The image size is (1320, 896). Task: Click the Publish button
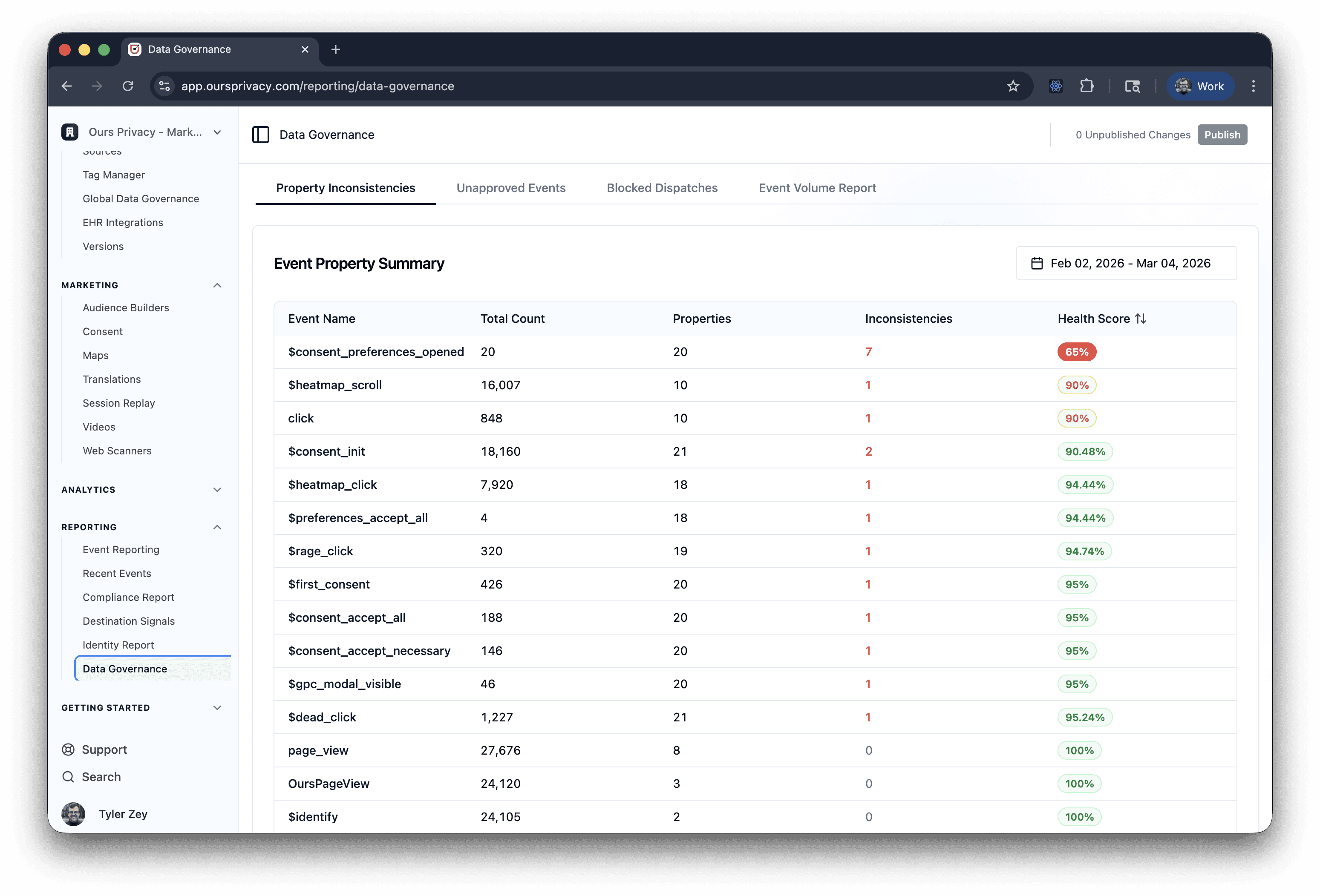(x=1222, y=135)
